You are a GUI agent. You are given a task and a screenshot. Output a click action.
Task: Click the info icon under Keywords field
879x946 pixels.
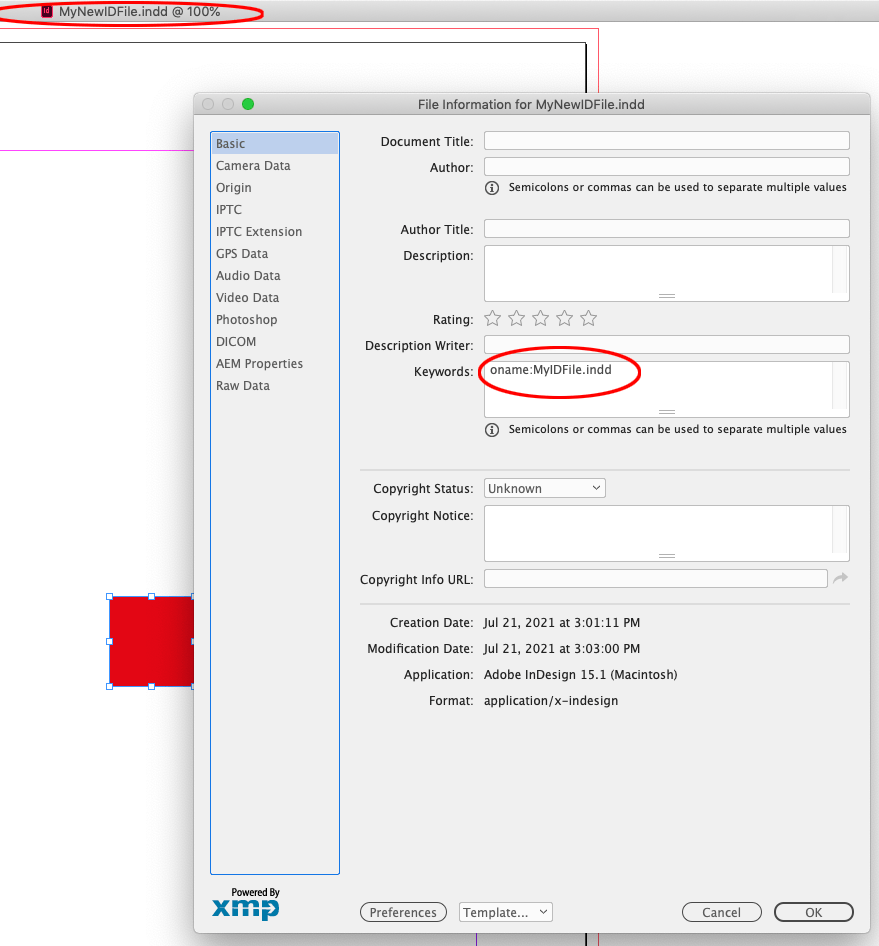491,429
